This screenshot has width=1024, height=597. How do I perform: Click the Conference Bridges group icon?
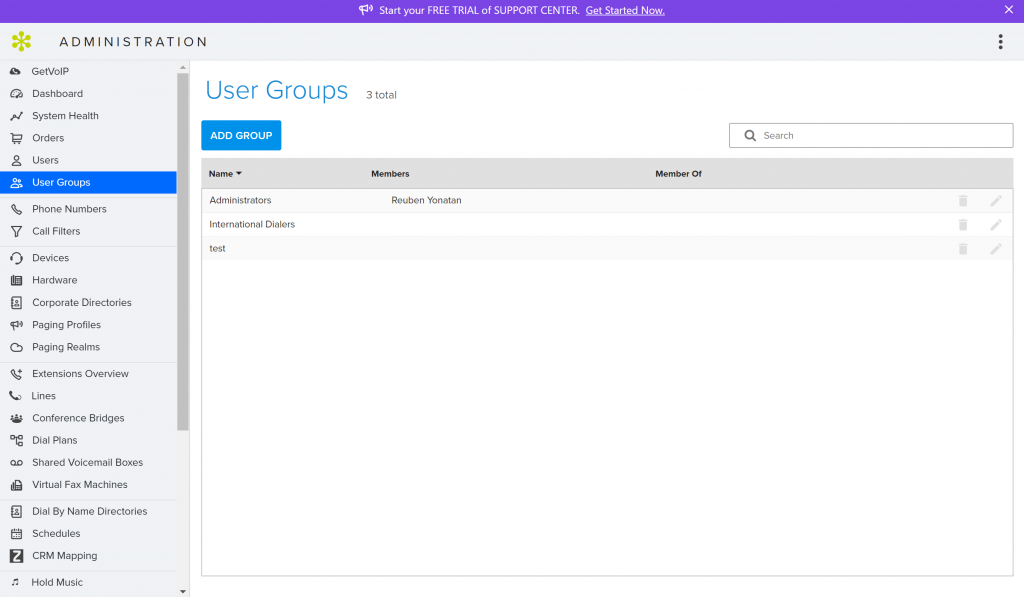(16, 418)
